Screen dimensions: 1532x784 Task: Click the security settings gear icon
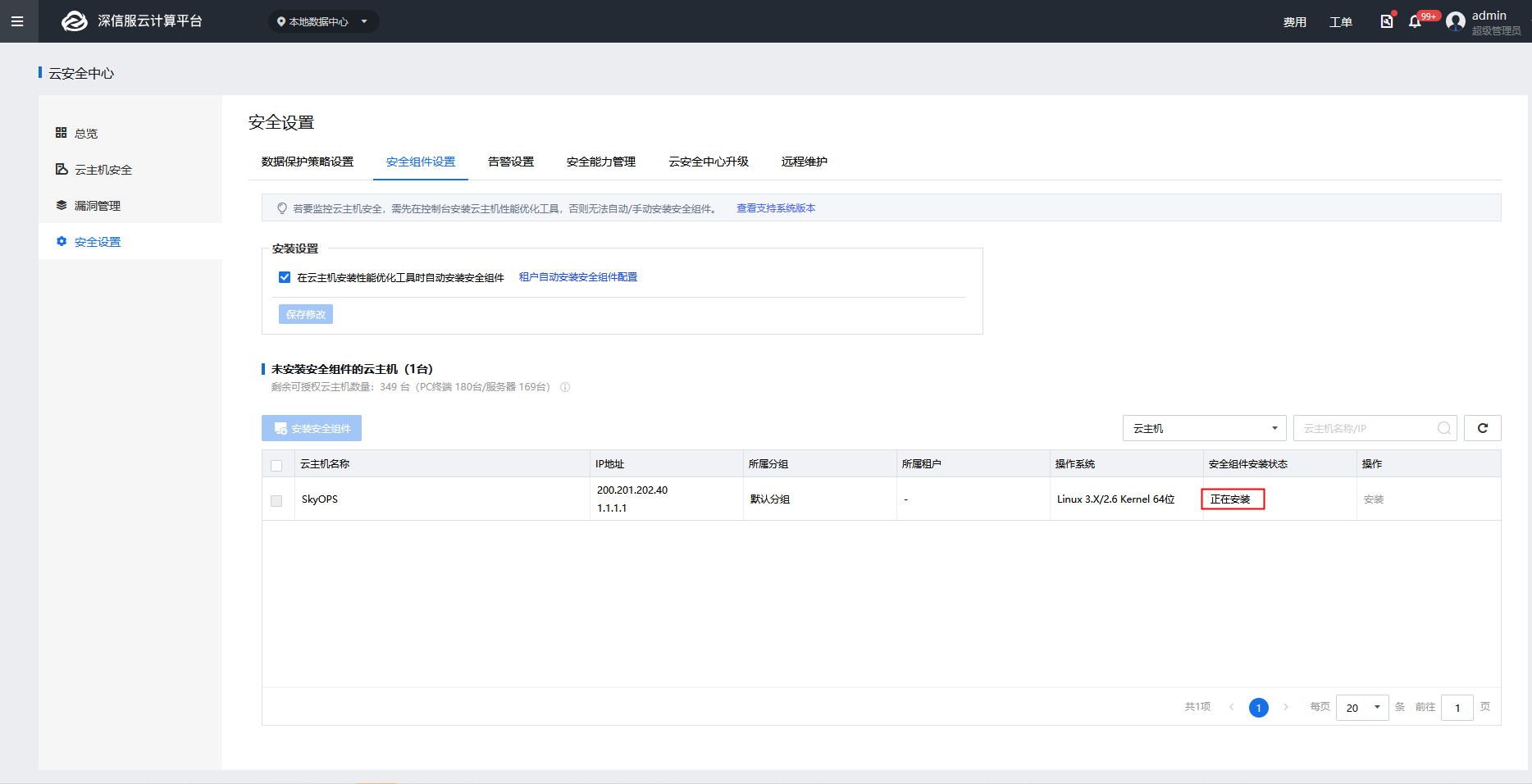(x=62, y=241)
